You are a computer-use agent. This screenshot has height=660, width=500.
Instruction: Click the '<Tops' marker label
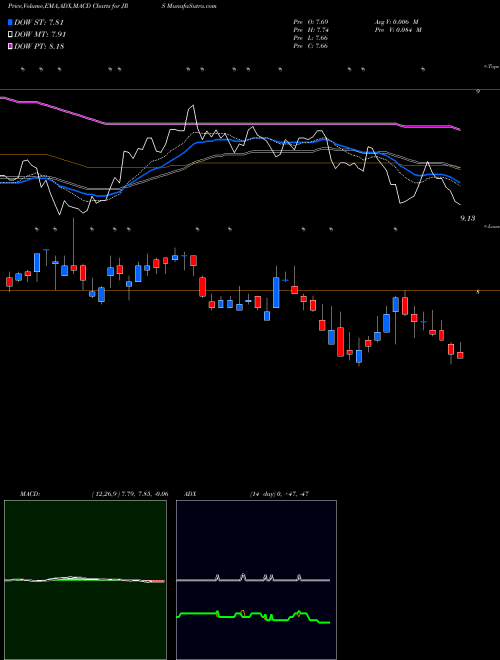click(x=492, y=67)
